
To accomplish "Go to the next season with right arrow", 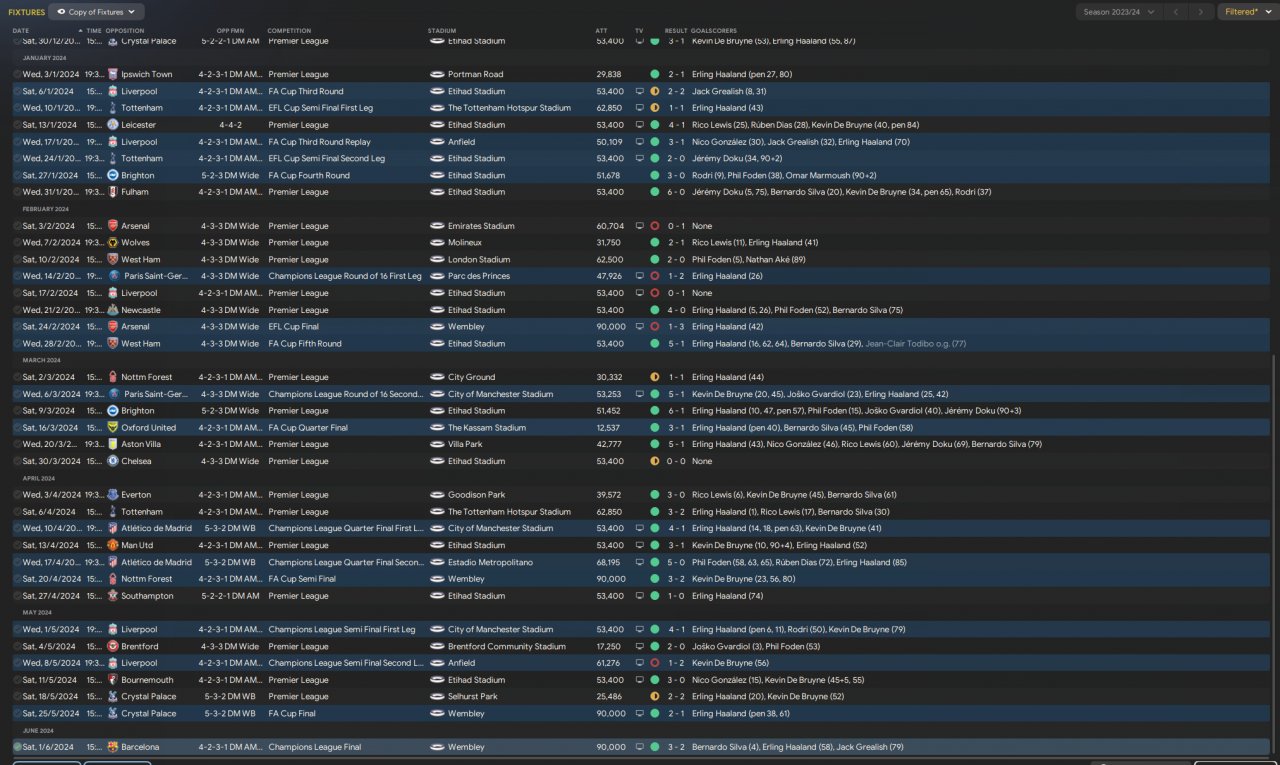I will pos(1203,12).
